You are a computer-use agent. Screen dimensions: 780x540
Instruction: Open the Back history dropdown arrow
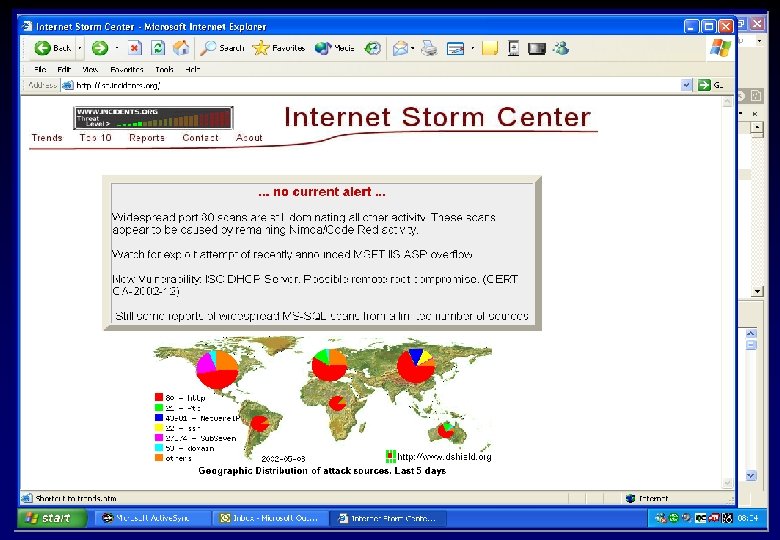(x=80, y=48)
